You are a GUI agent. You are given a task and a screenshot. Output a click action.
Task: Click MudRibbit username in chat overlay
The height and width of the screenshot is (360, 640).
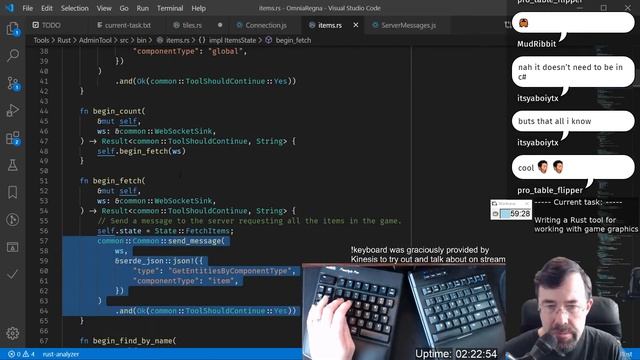click(536, 44)
